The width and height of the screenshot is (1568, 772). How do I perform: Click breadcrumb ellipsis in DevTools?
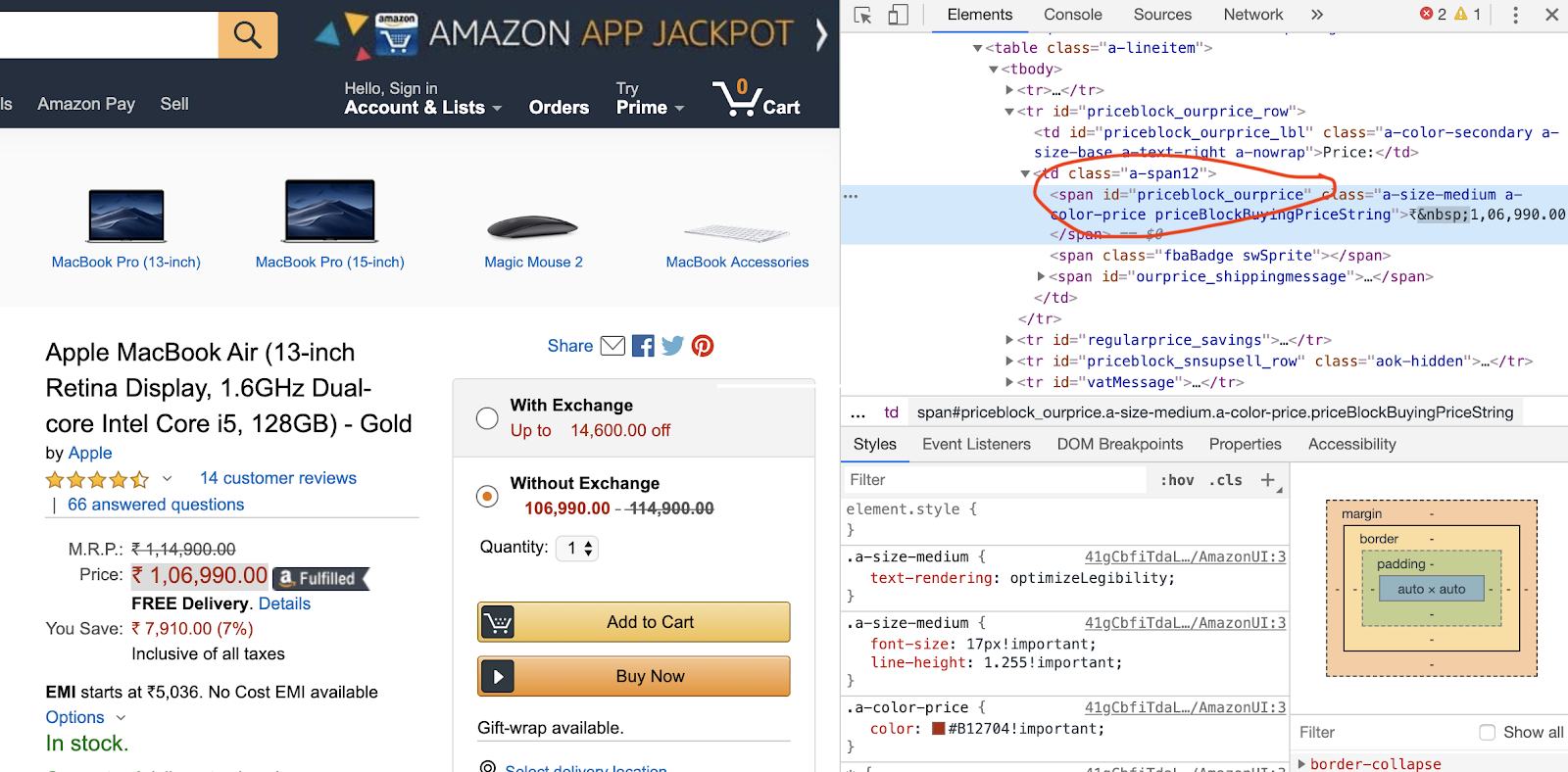857,412
